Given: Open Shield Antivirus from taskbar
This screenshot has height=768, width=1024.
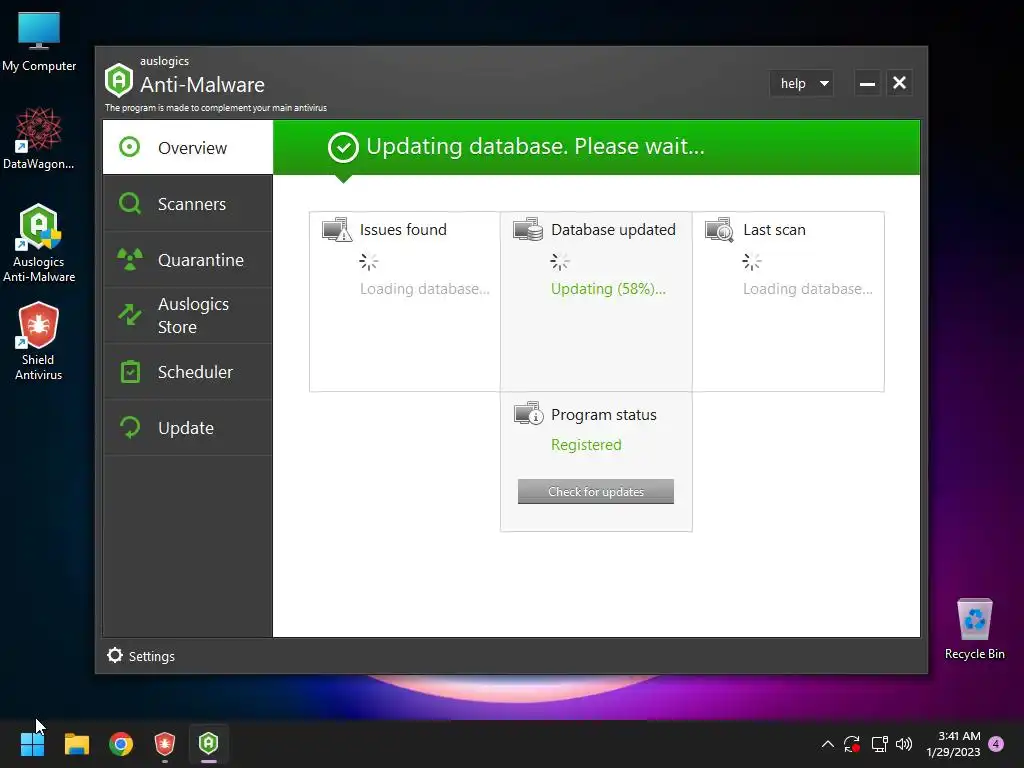Looking at the screenshot, I should point(165,744).
